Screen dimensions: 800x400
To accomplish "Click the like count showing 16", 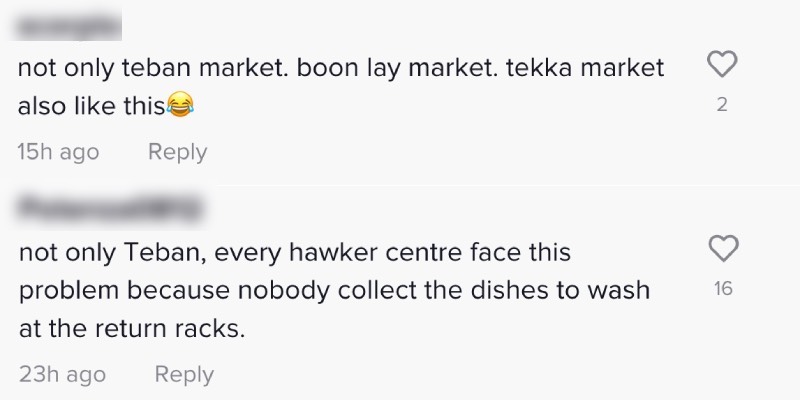I will pos(722,289).
